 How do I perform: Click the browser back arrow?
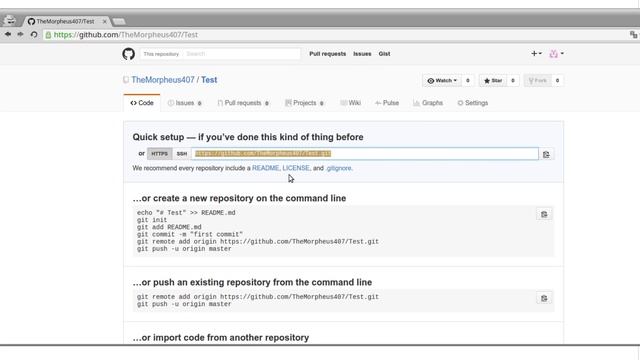click(8, 35)
